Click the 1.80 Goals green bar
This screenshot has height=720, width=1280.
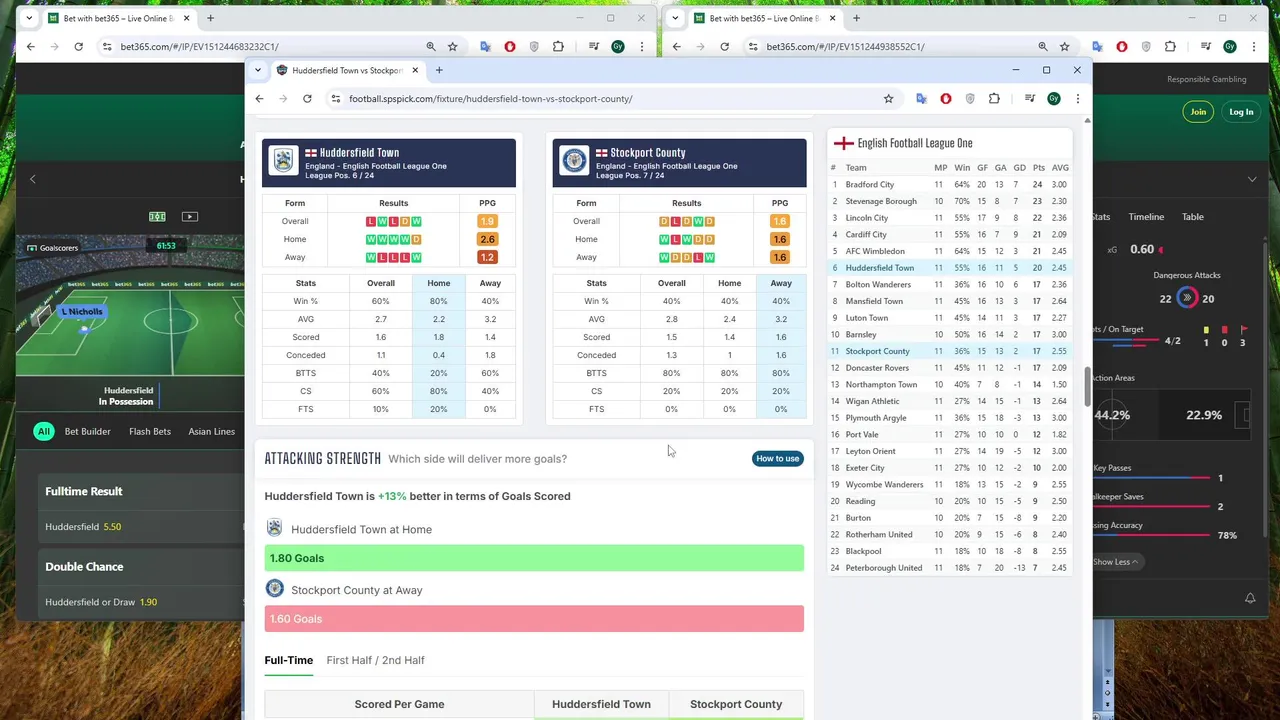coord(534,558)
